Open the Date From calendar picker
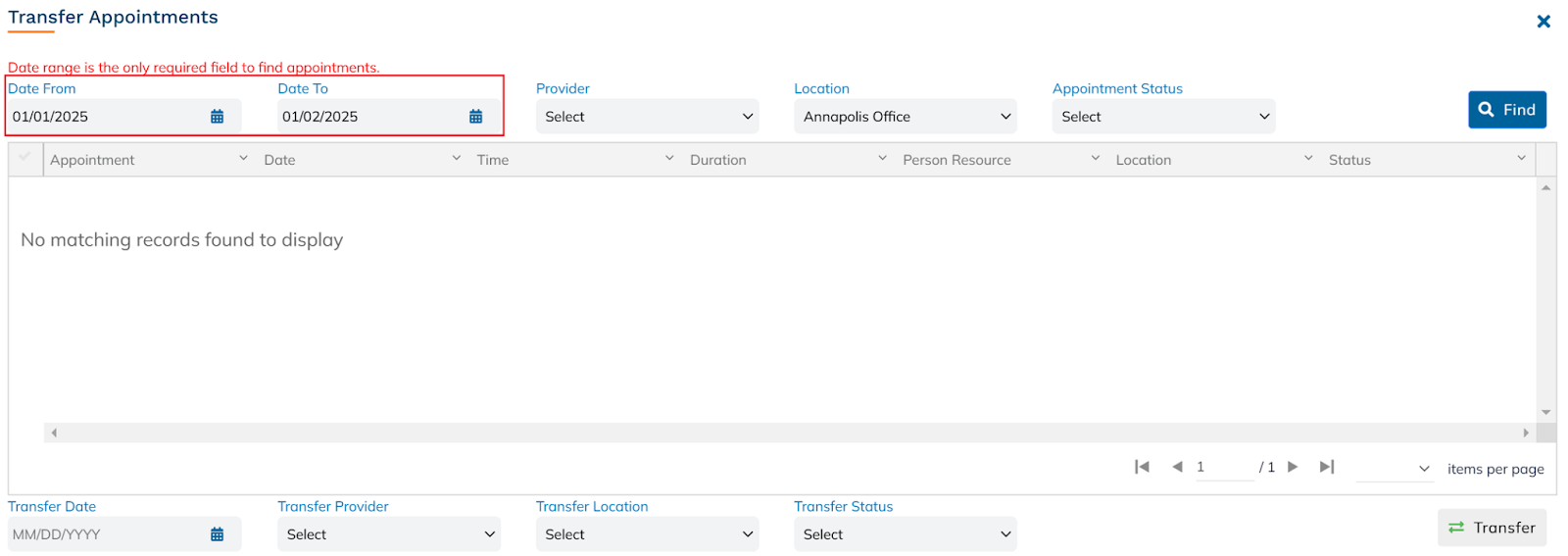The height and width of the screenshot is (556, 1568). [x=217, y=117]
